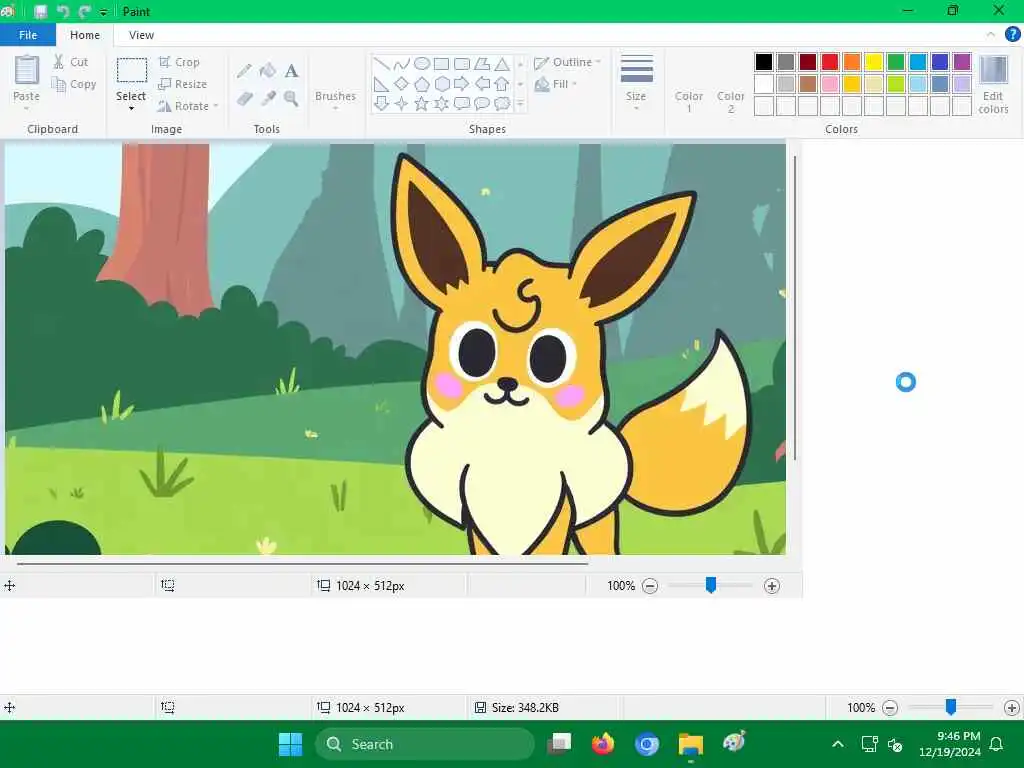Choose the Oval callout shape
The image size is (1024, 768).
point(482,104)
